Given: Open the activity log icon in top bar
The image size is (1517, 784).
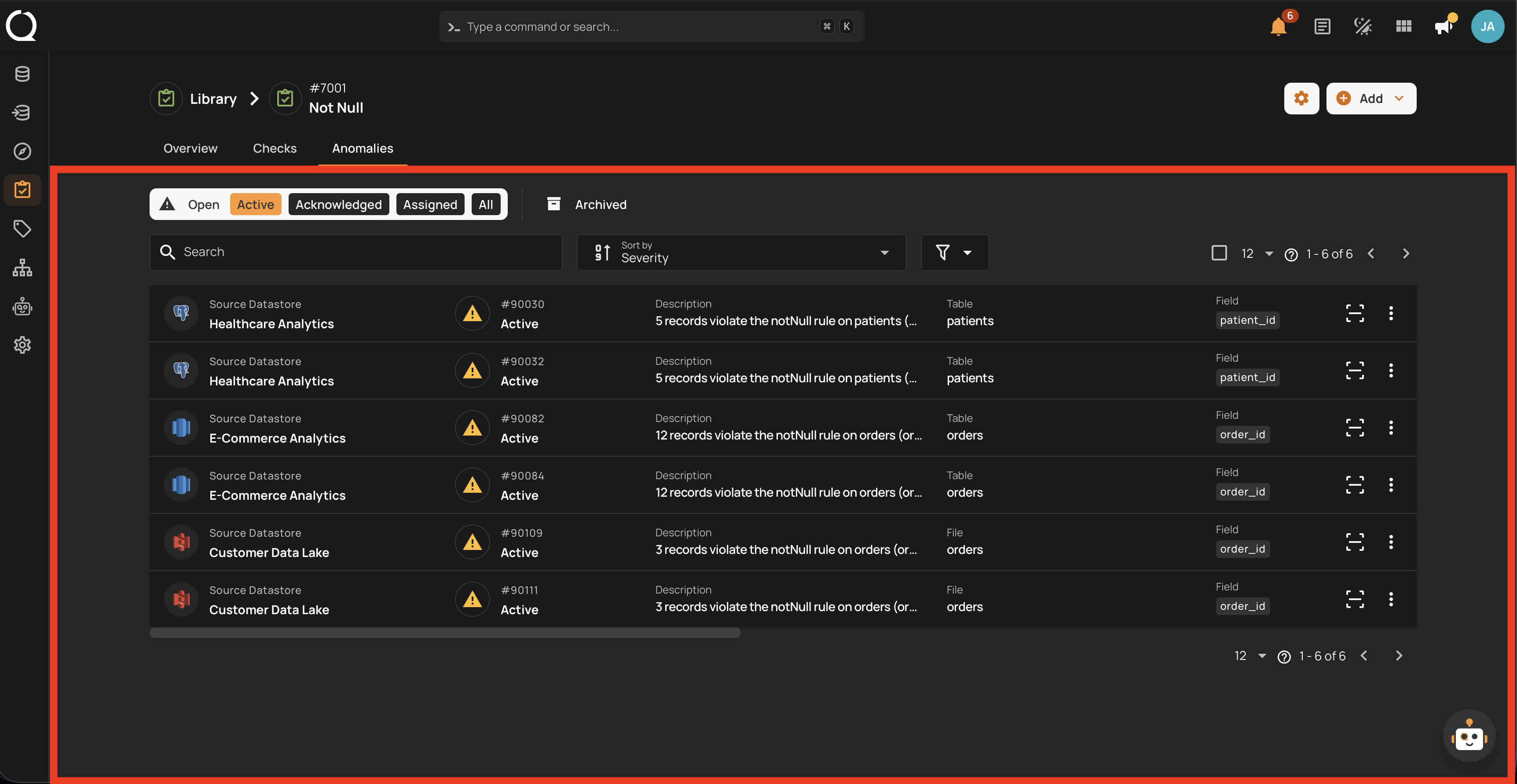Looking at the screenshot, I should point(1322,26).
